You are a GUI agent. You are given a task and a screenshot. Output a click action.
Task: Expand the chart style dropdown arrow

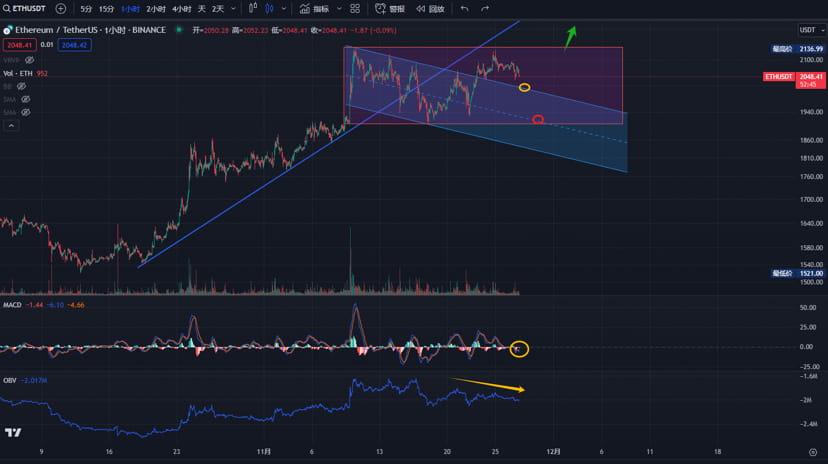pyautogui.click(x=284, y=9)
